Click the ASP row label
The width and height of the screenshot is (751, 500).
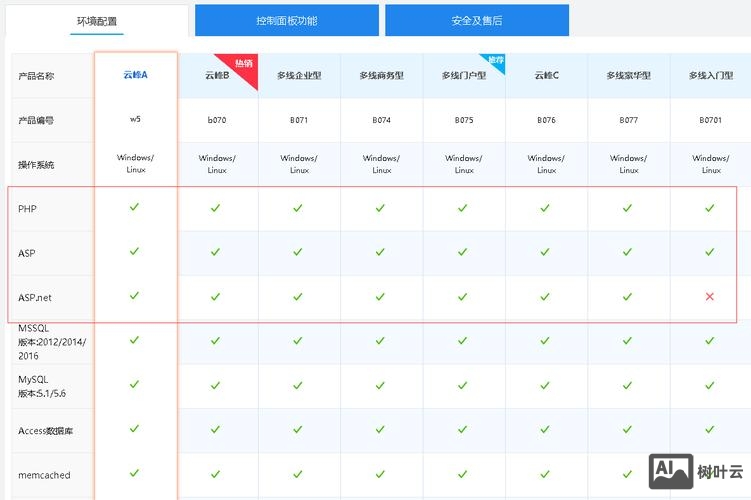pyautogui.click(x=27, y=253)
